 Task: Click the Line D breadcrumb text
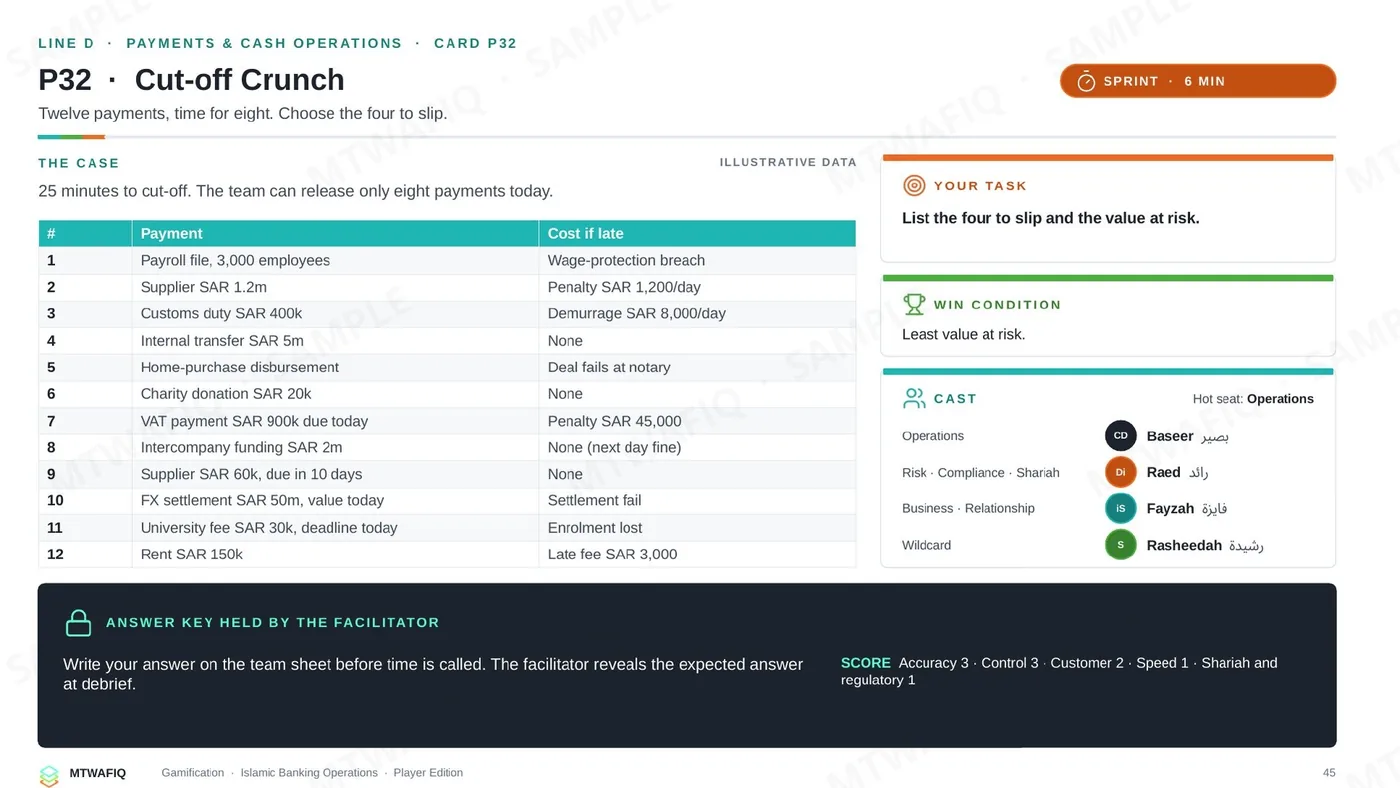pos(66,43)
